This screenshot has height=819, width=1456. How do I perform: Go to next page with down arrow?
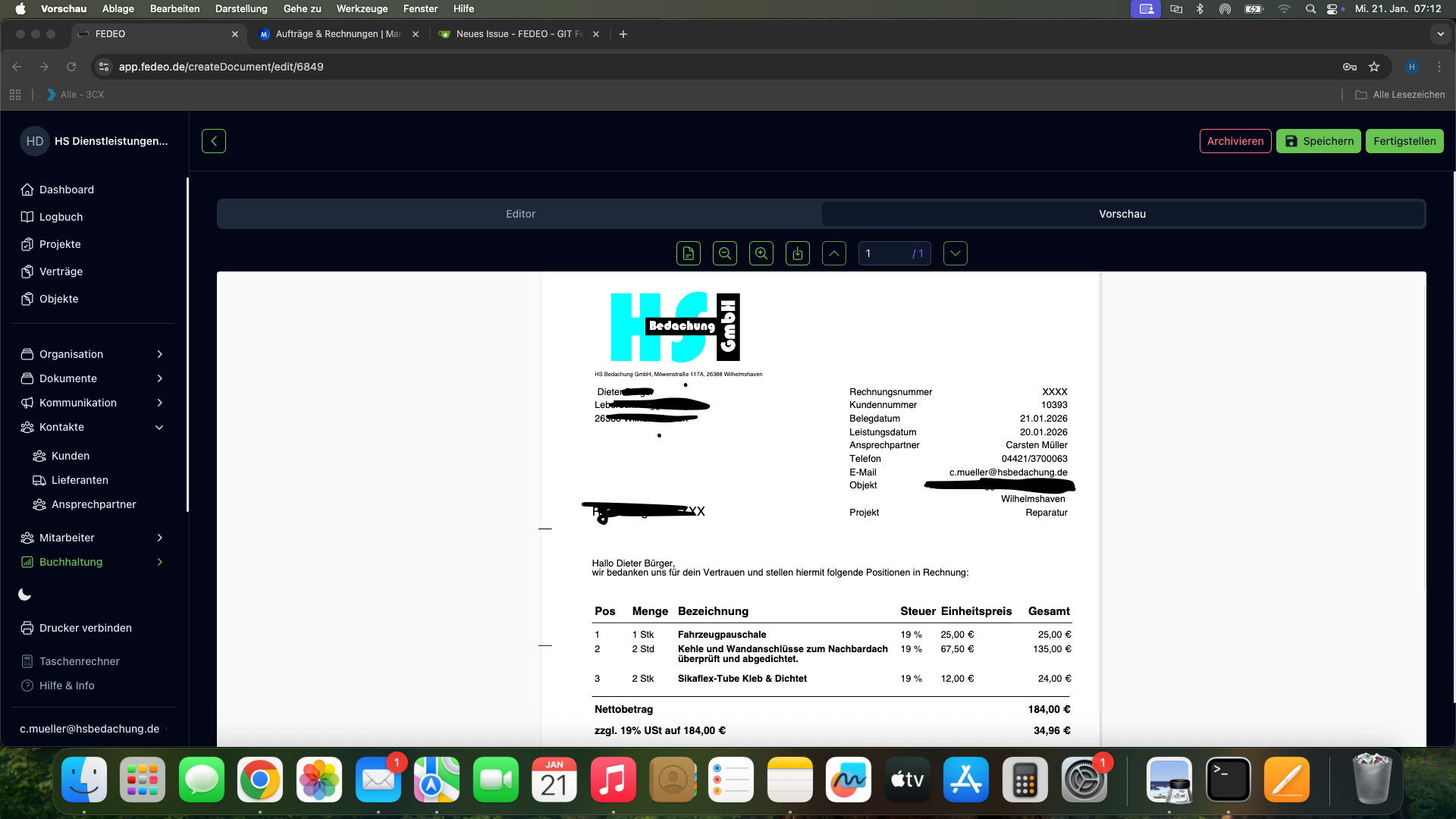(955, 253)
